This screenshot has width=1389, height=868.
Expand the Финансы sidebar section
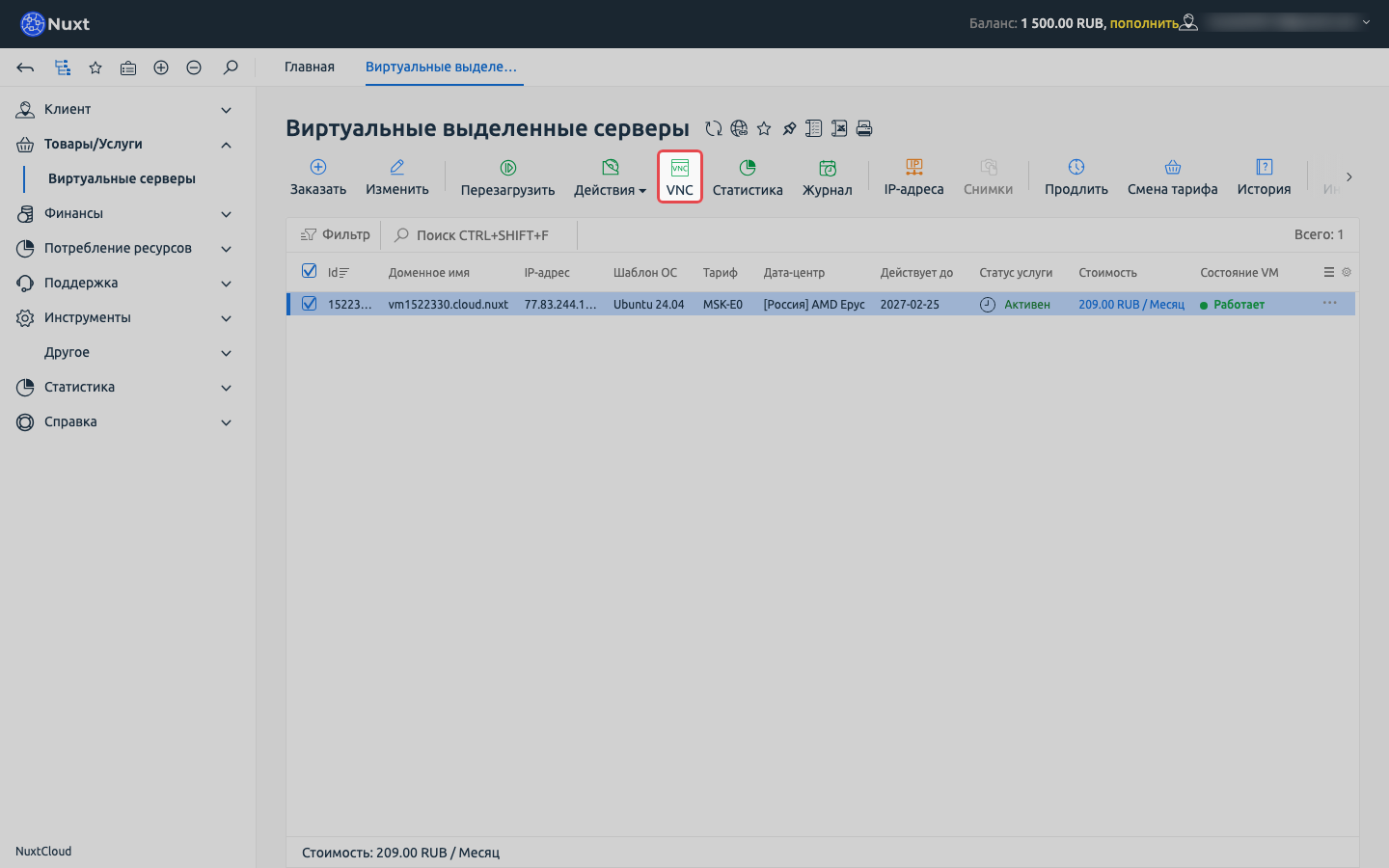click(x=127, y=214)
